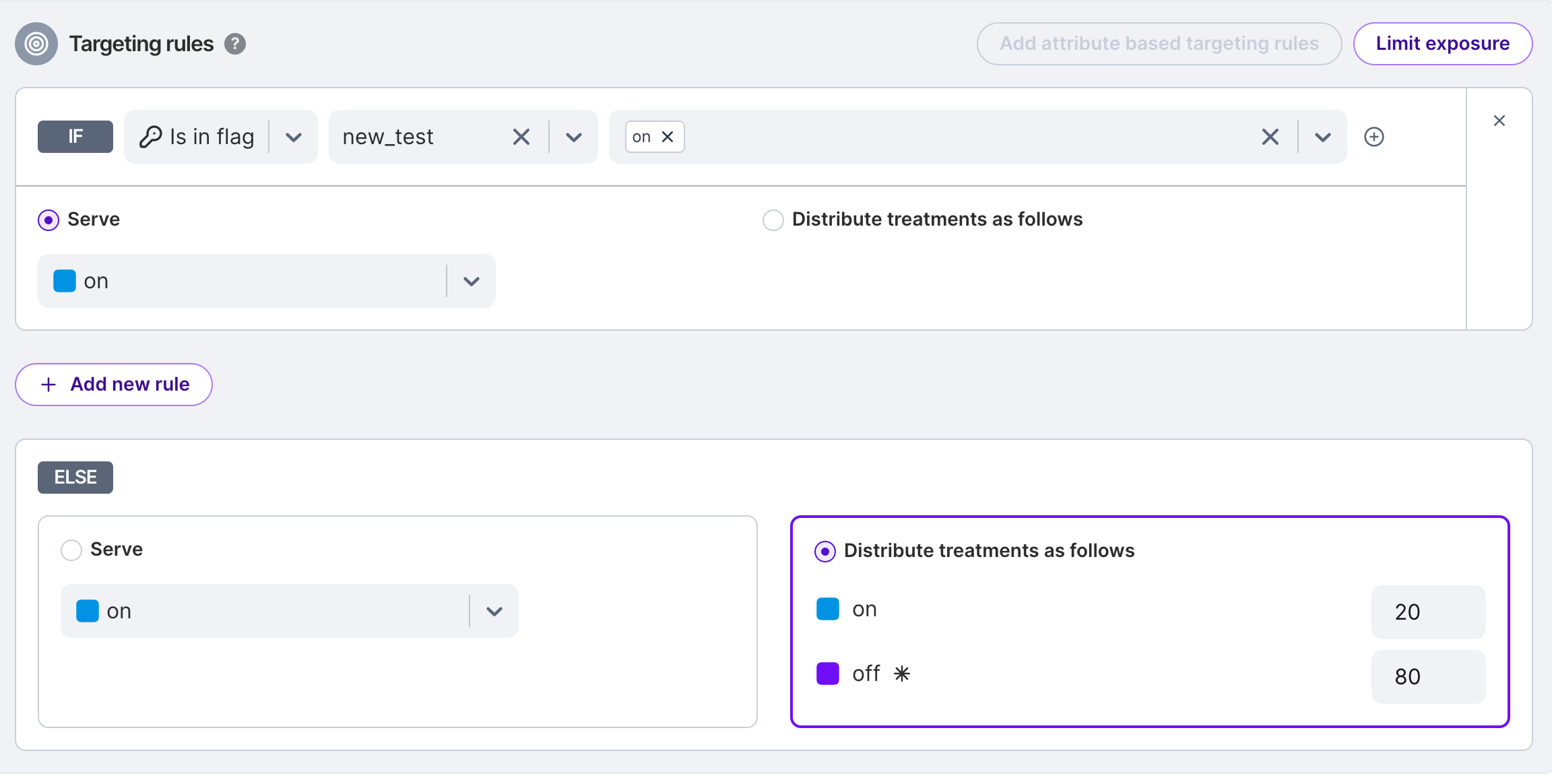1552x784 pixels.
Task: Click the Targeting rules target icon
Action: pyautogui.click(x=36, y=44)
